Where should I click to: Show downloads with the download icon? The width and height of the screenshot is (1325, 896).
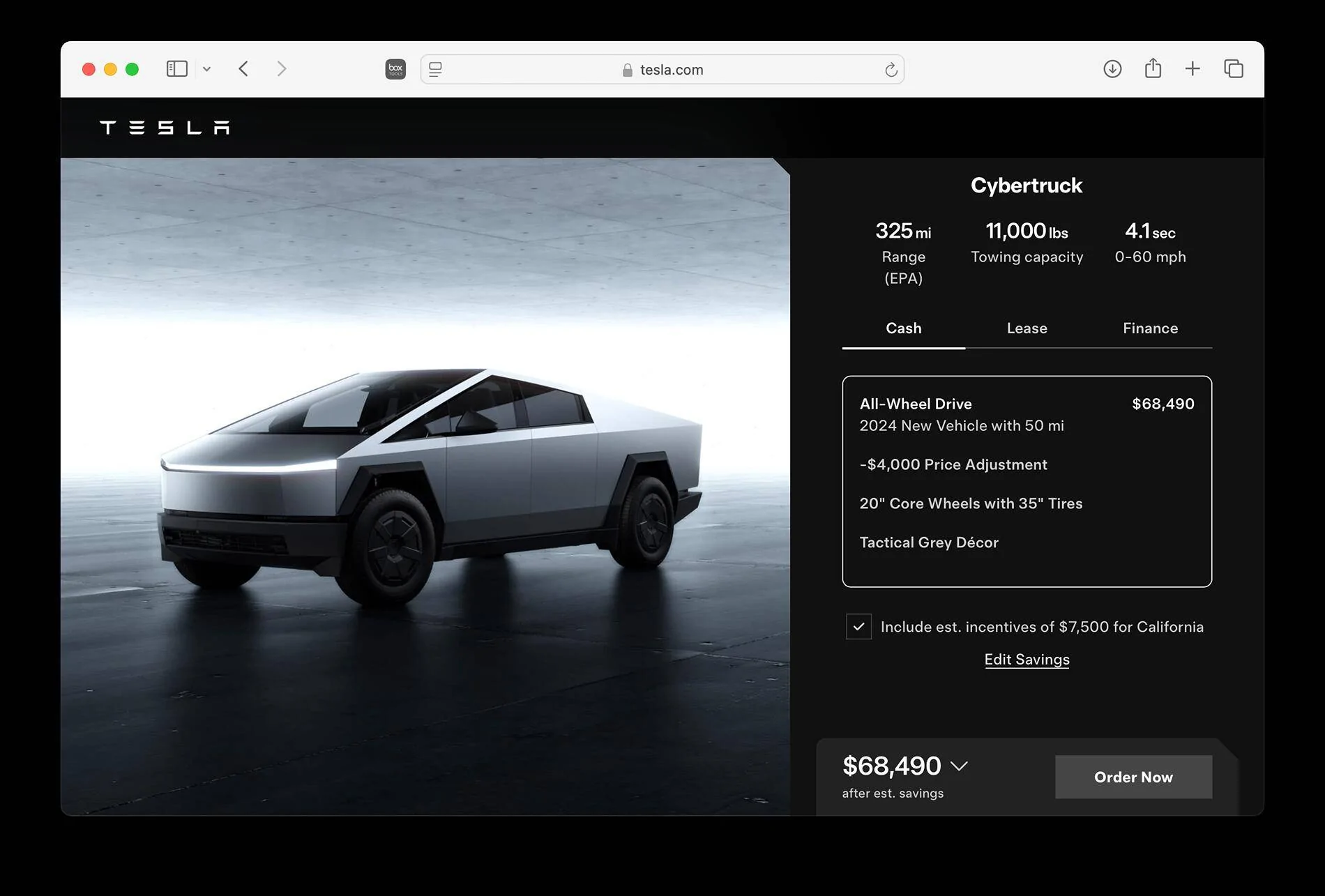[x=1112, y=69]
